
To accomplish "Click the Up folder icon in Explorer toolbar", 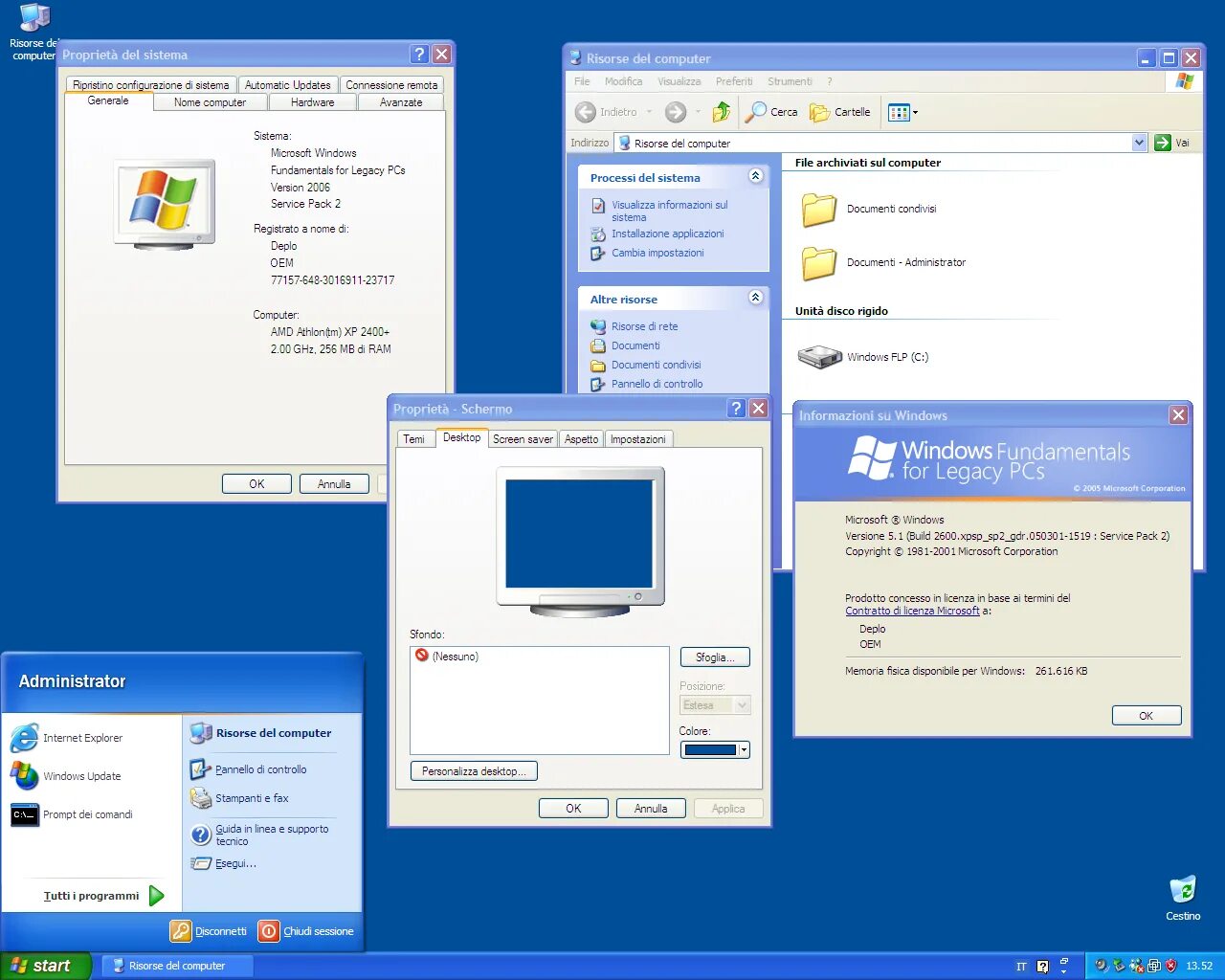I will pos(722,112).
